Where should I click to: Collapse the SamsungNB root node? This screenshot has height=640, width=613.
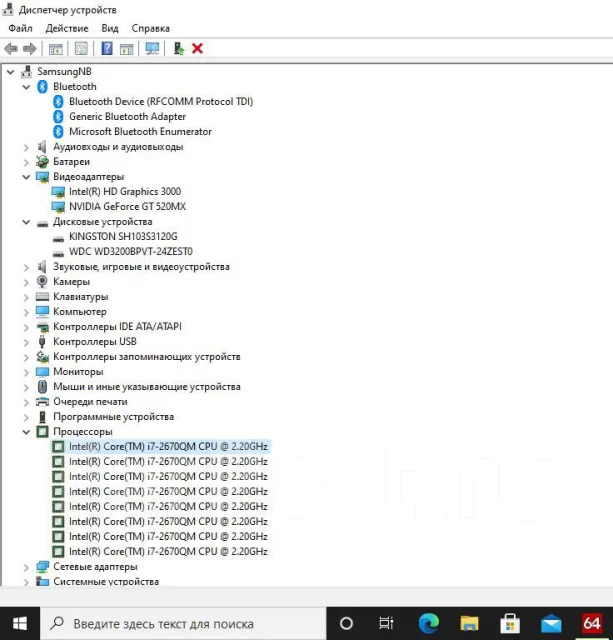click(11, 72)
